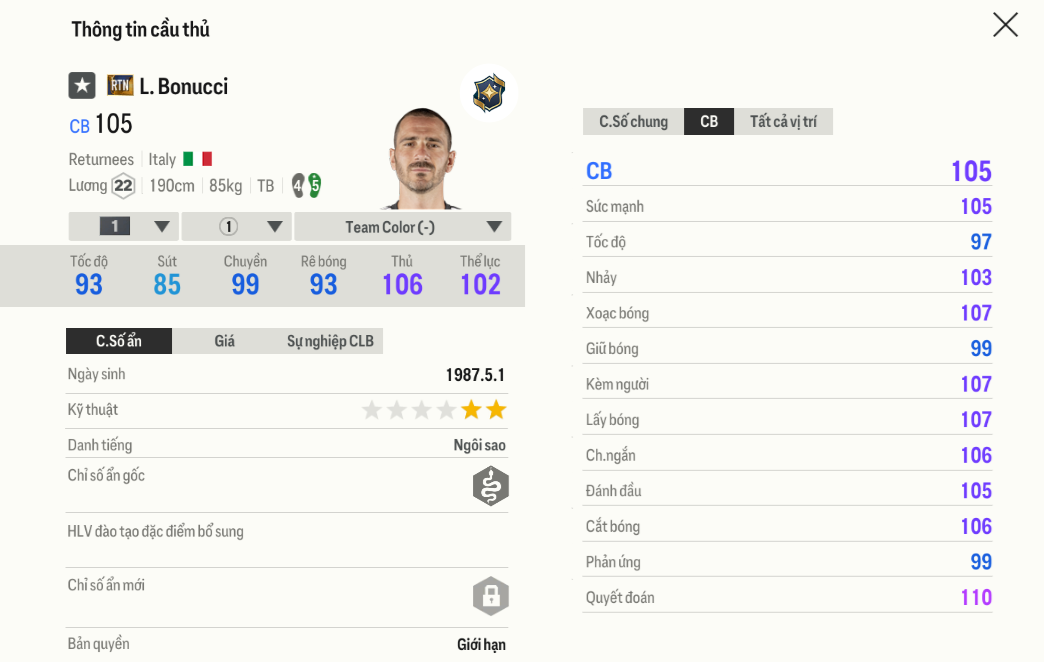This screenshot has height=662, width=1044.
Task: Click the green right foot icon
Action: (315, 185)
